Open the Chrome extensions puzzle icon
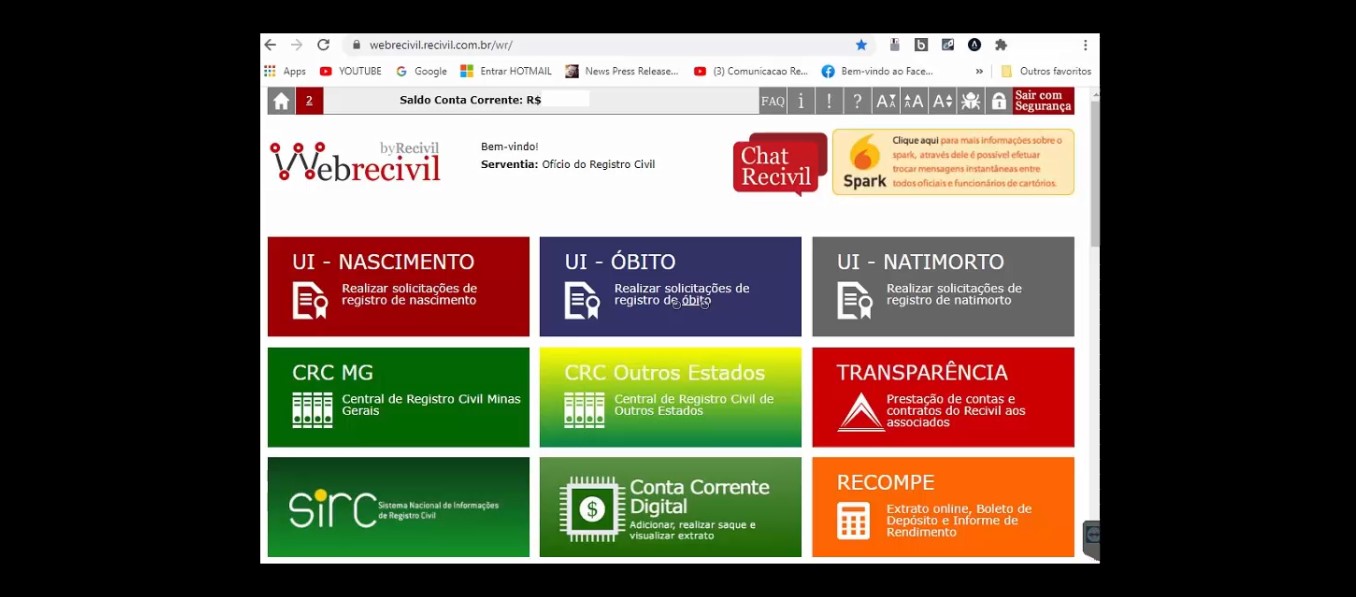The width and height of the screenshot is (1356, 597). 1000,45
